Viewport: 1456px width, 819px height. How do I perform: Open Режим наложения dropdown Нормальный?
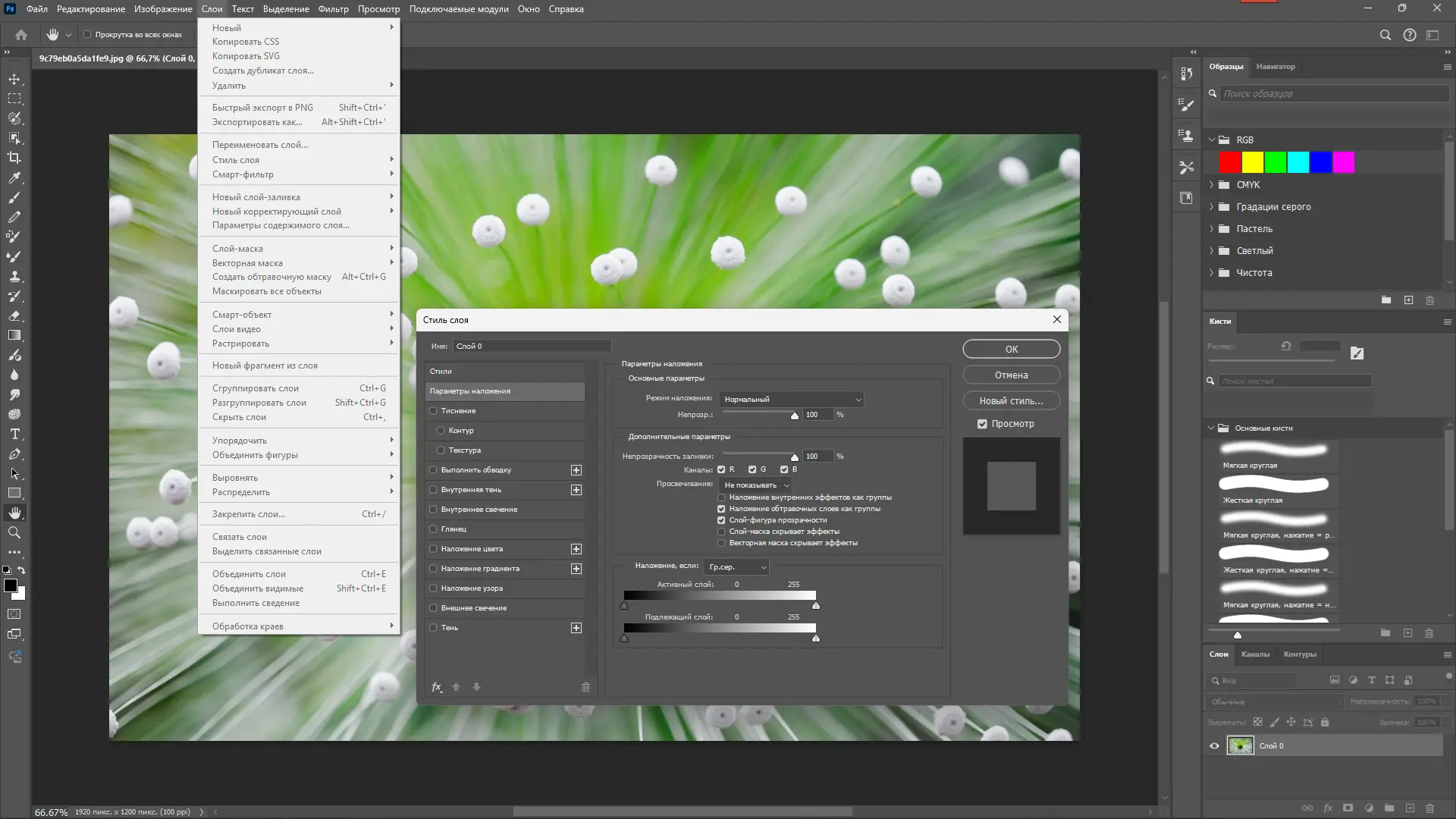(792, 400)
